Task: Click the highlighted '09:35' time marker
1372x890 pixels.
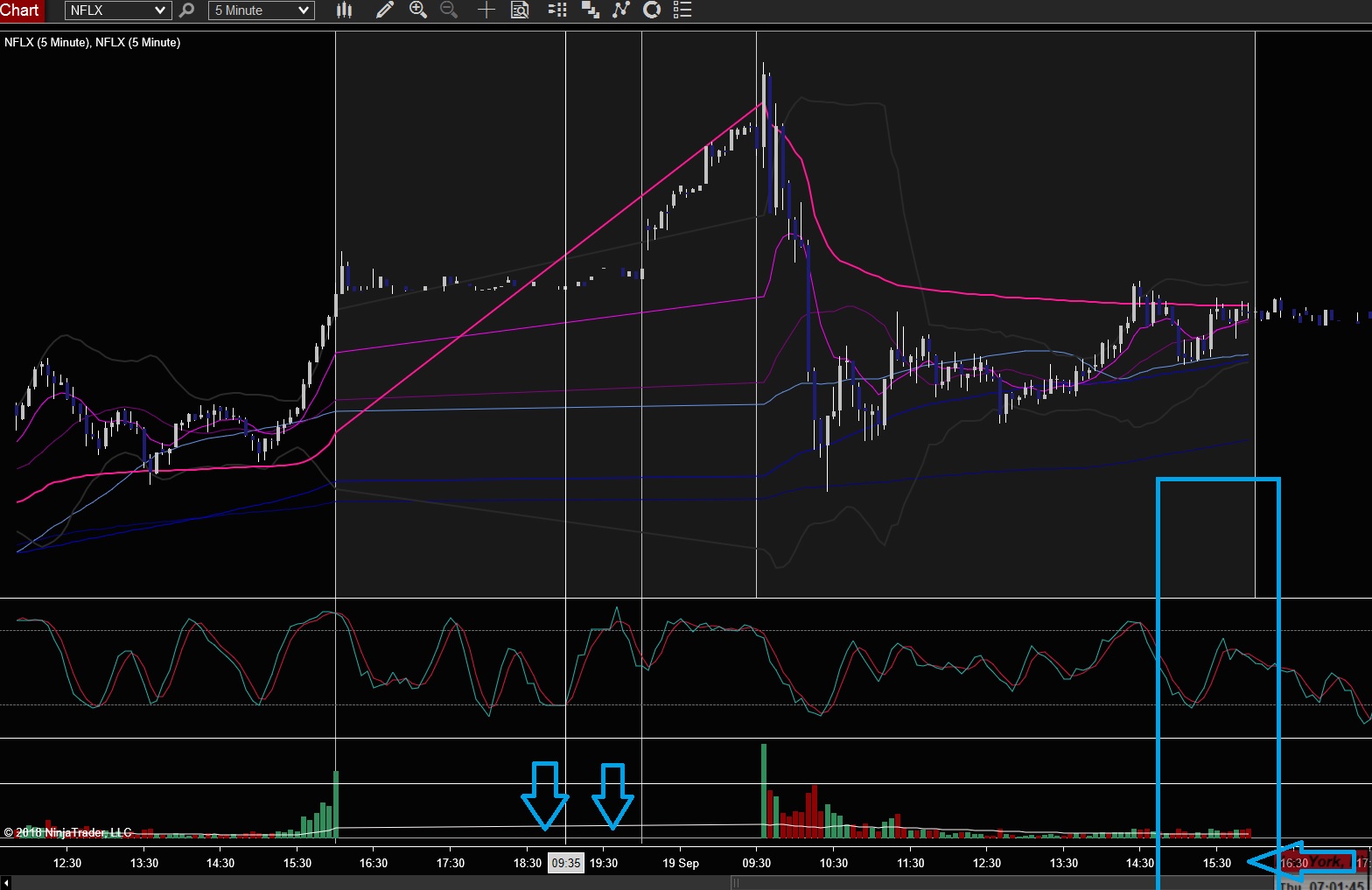Action: (x=566, y=863)
